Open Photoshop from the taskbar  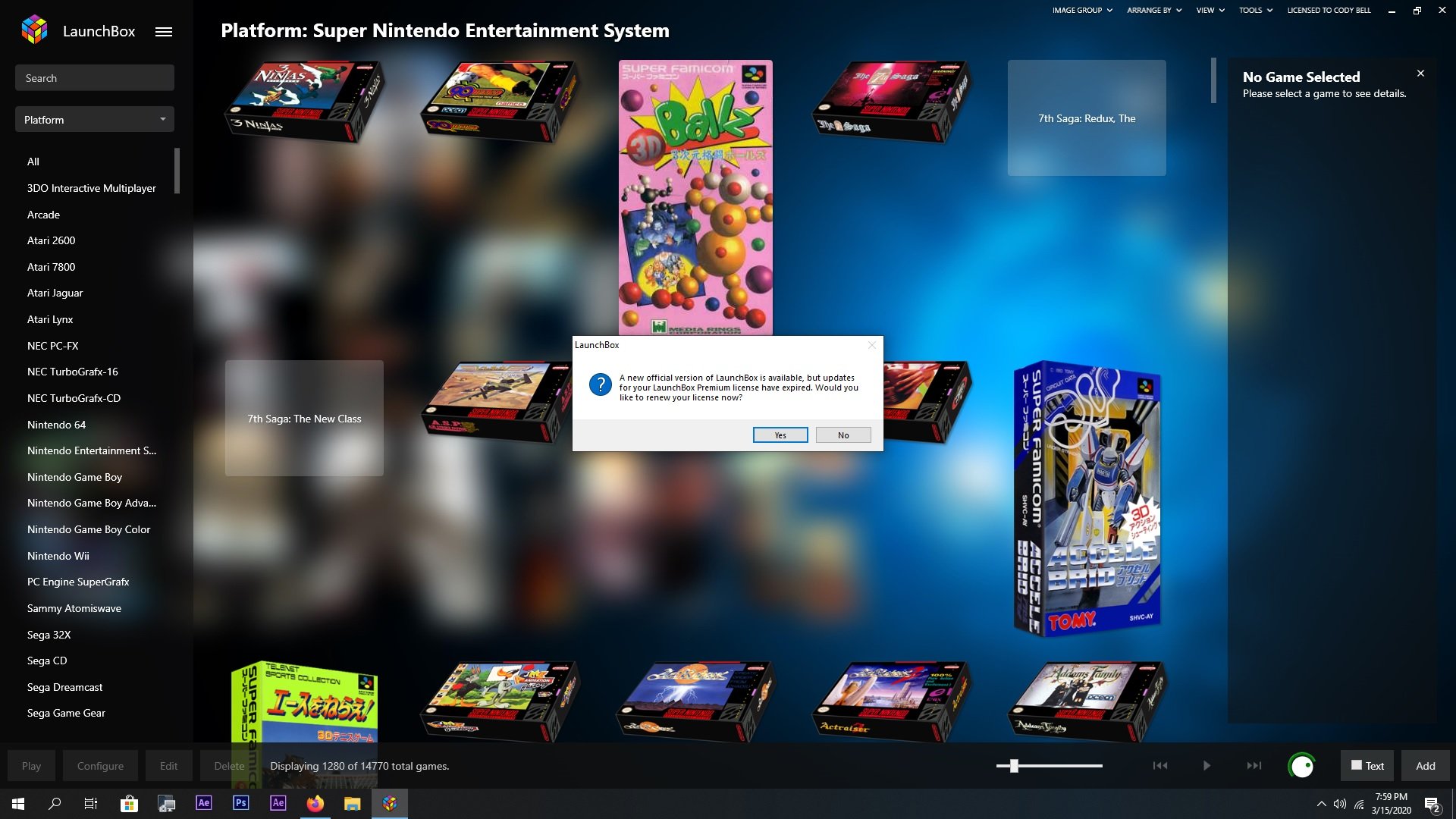tap(240, 803)
